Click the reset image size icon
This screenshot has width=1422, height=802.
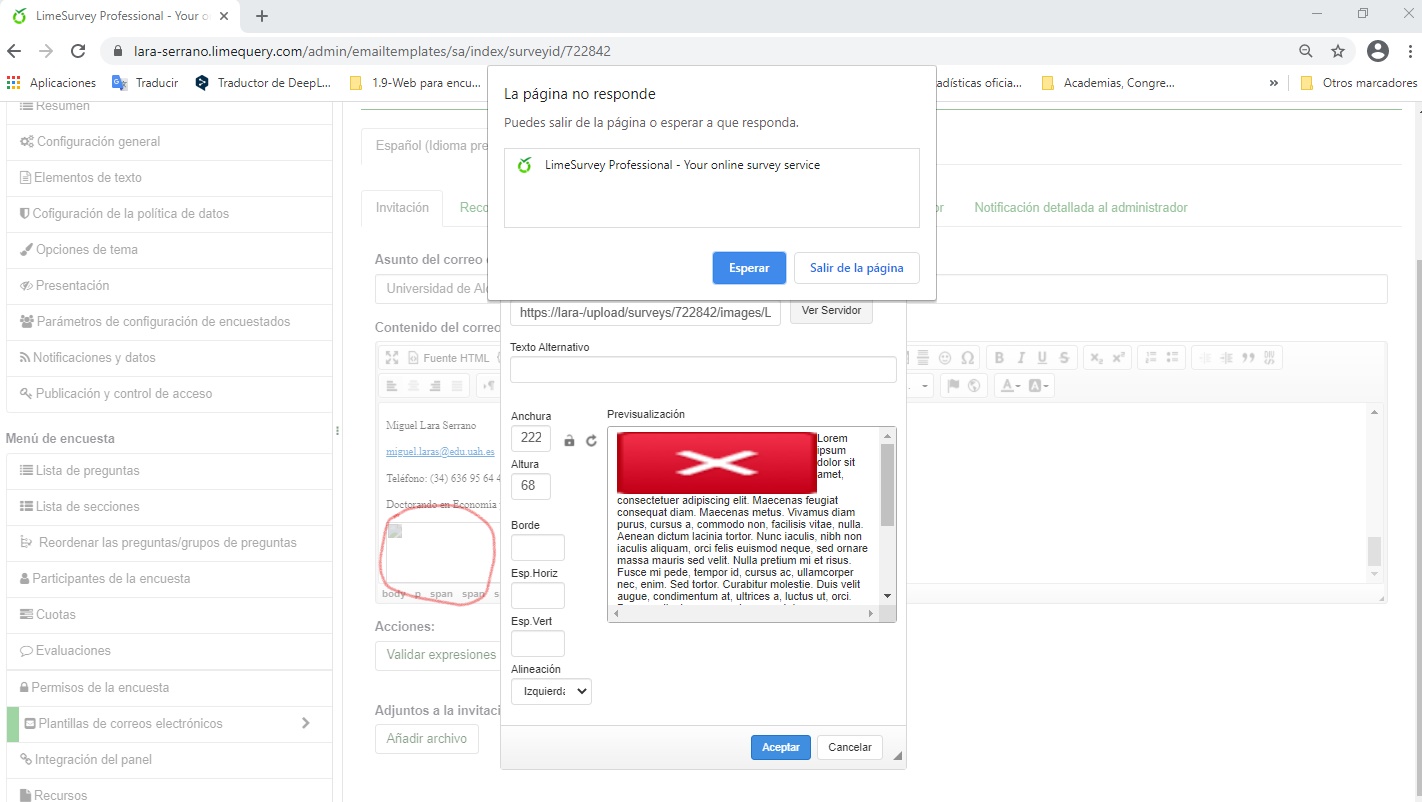591,440
